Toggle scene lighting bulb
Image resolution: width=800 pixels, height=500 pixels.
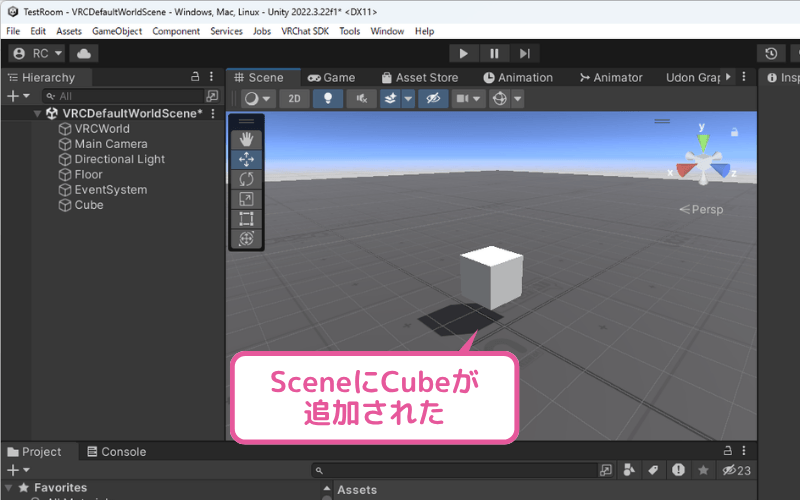point(328,99)
